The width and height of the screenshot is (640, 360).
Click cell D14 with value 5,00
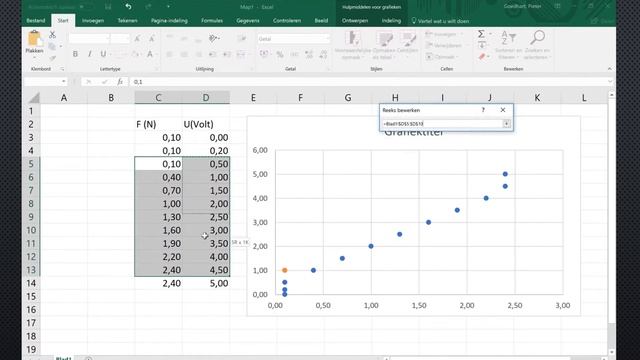206,283
